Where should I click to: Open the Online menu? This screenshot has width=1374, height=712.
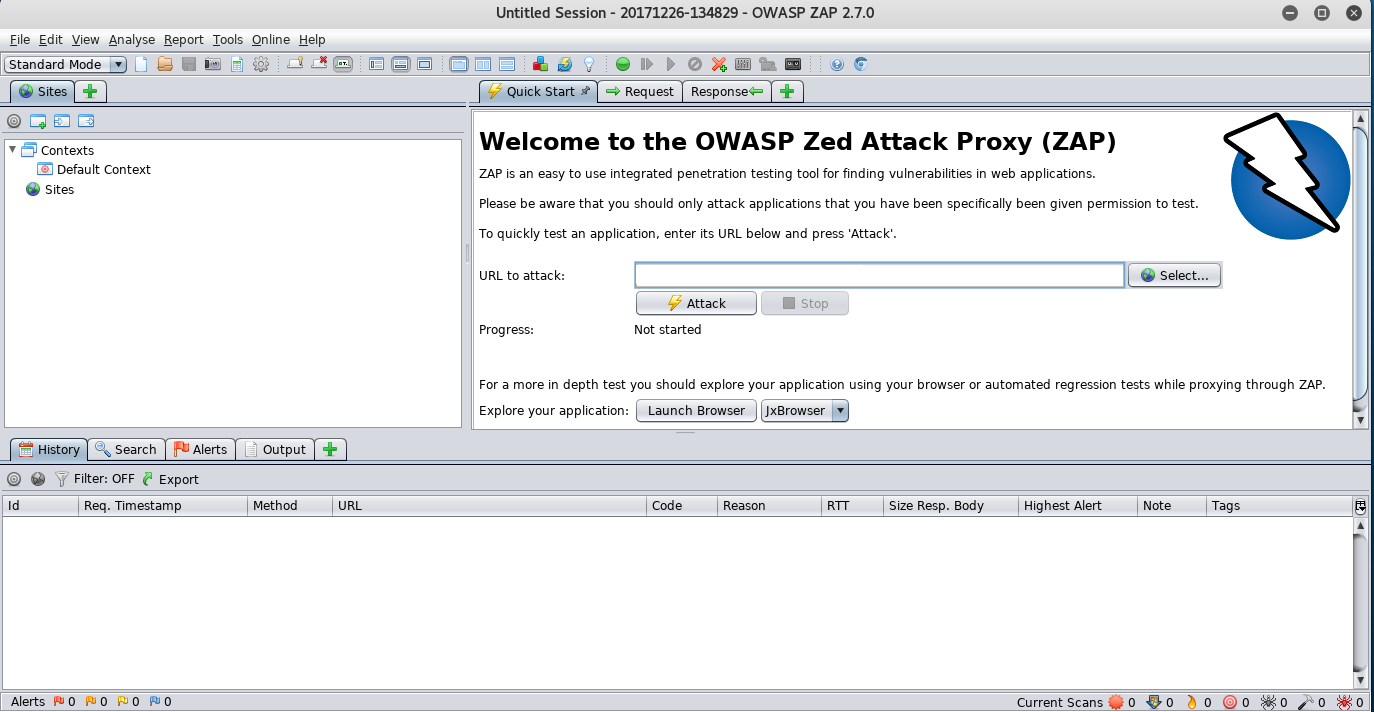tap(271, 39)
